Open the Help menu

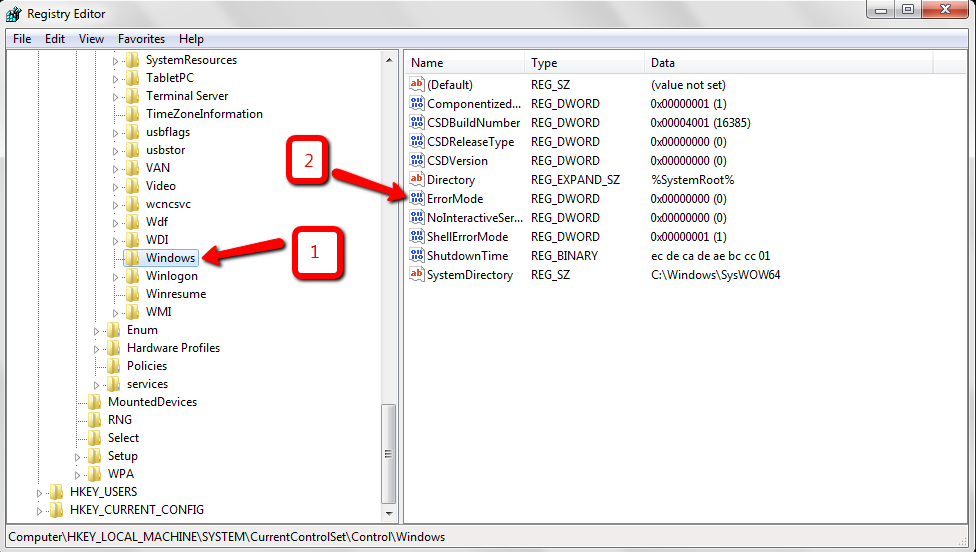191,39
